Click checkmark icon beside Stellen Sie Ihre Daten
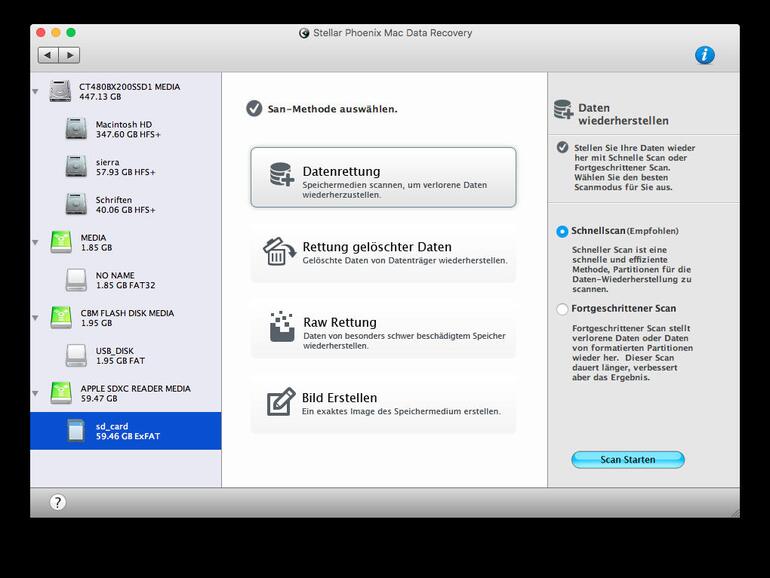This screenshot has height=578, width=770. 562,147
